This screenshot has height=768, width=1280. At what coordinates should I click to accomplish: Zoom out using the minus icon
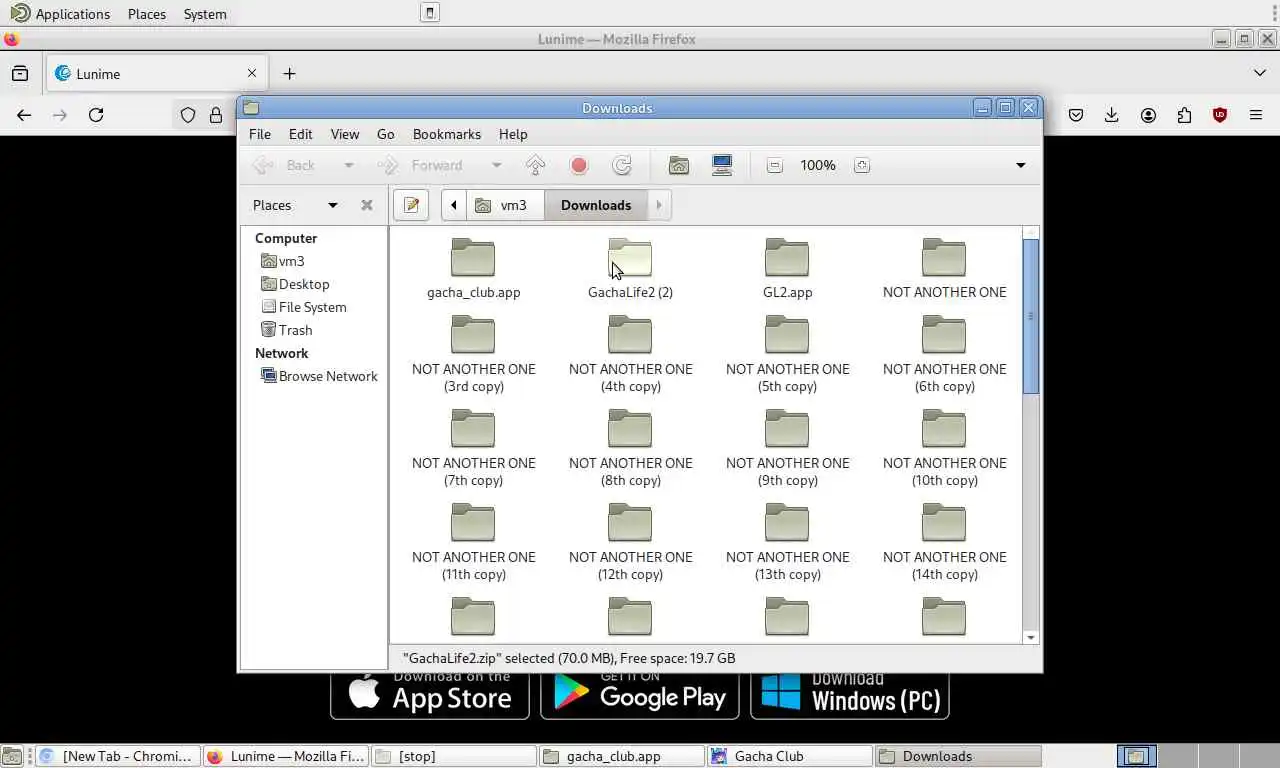tap(774, 165)
